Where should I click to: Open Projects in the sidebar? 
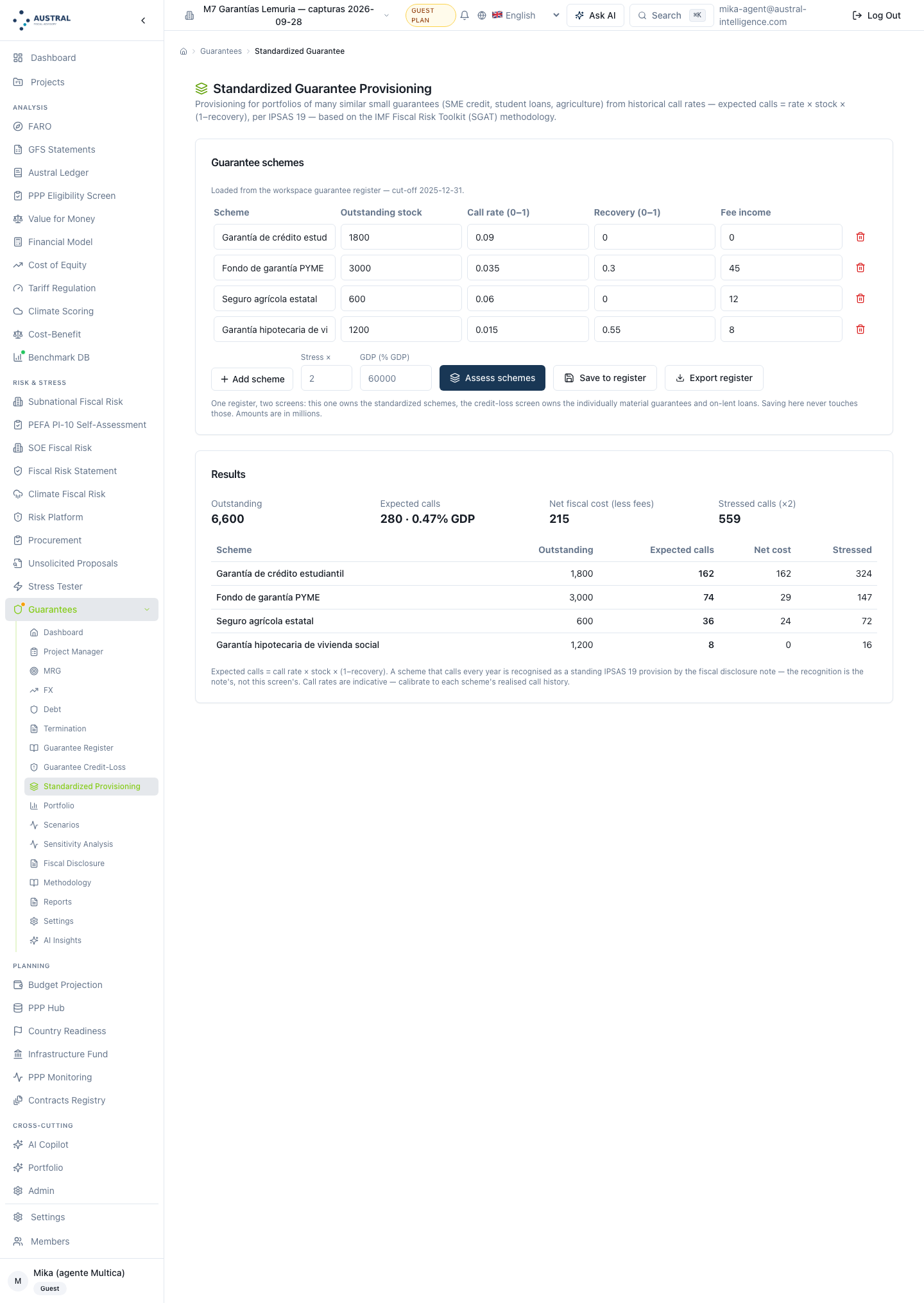(x=81, y=82)
